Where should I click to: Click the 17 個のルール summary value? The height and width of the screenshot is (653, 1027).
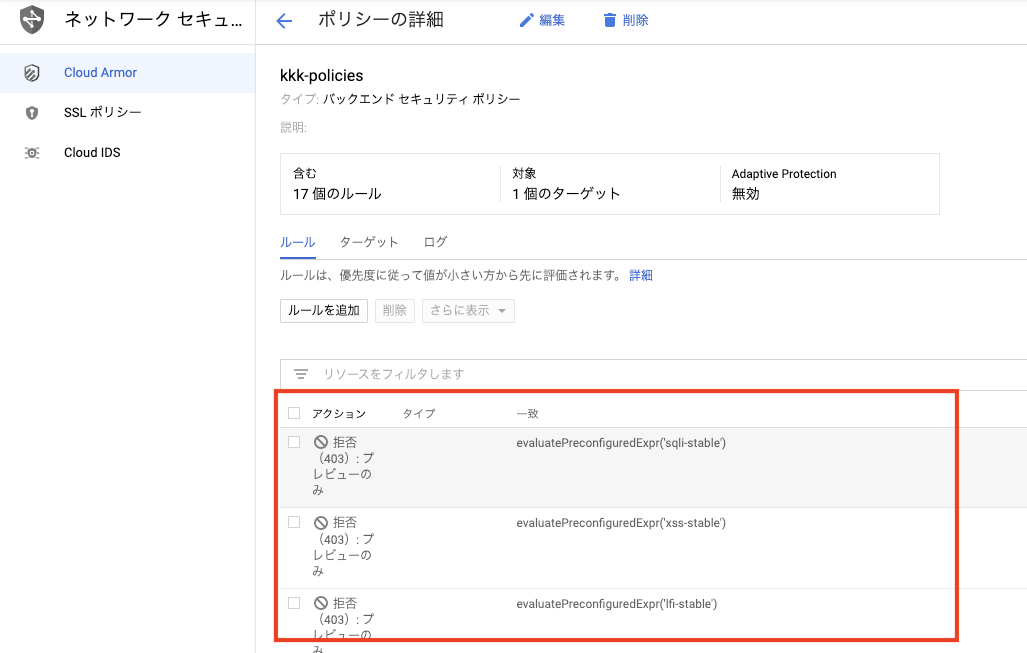(337, 194)
